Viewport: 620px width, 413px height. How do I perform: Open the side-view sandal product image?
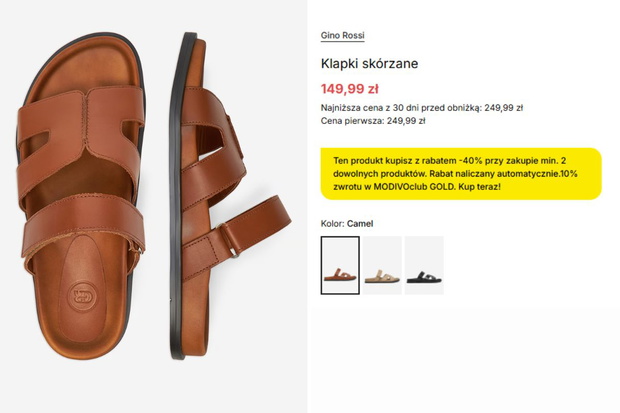229,196
